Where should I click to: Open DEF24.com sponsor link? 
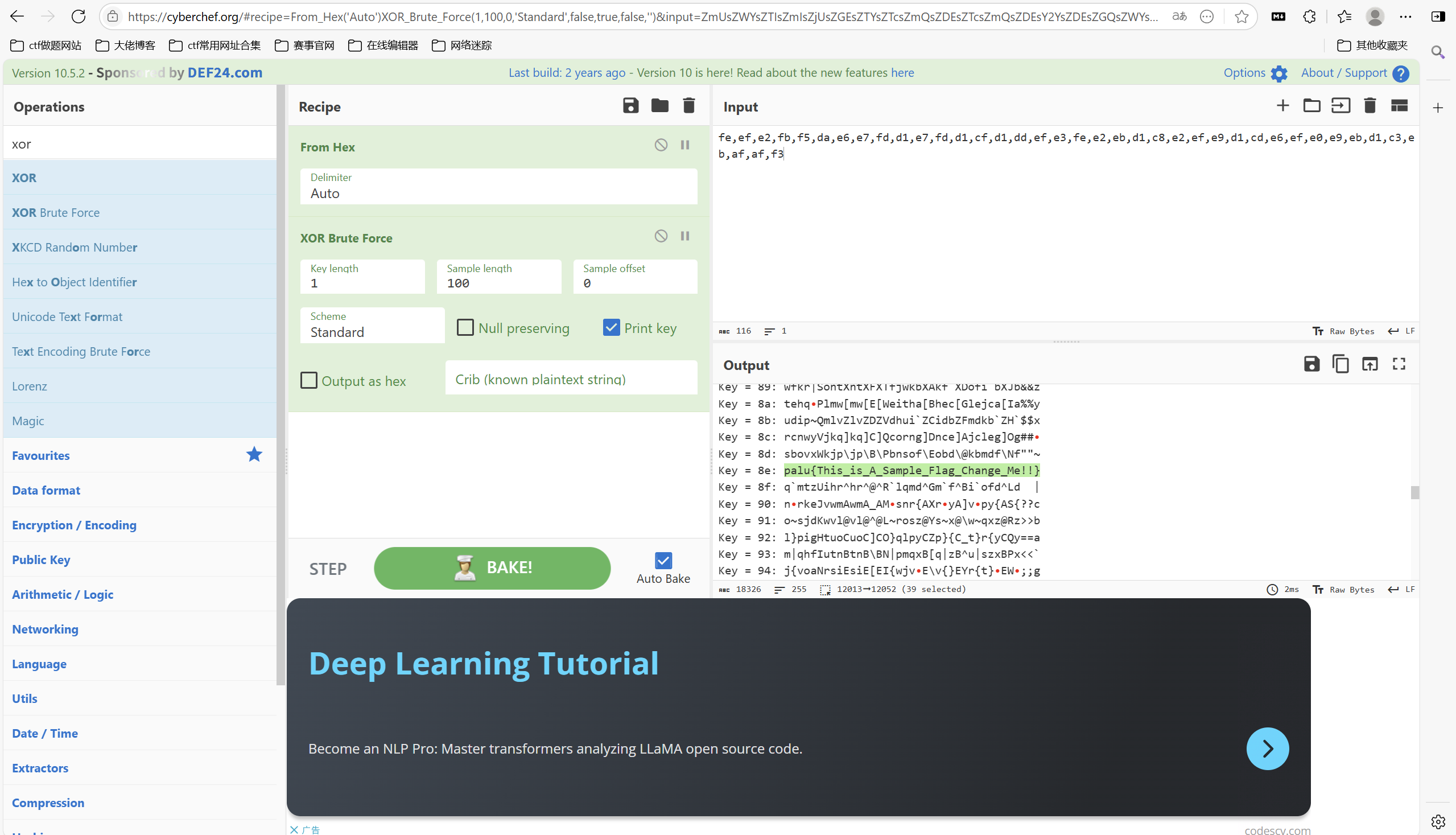(x=225, y=73)
